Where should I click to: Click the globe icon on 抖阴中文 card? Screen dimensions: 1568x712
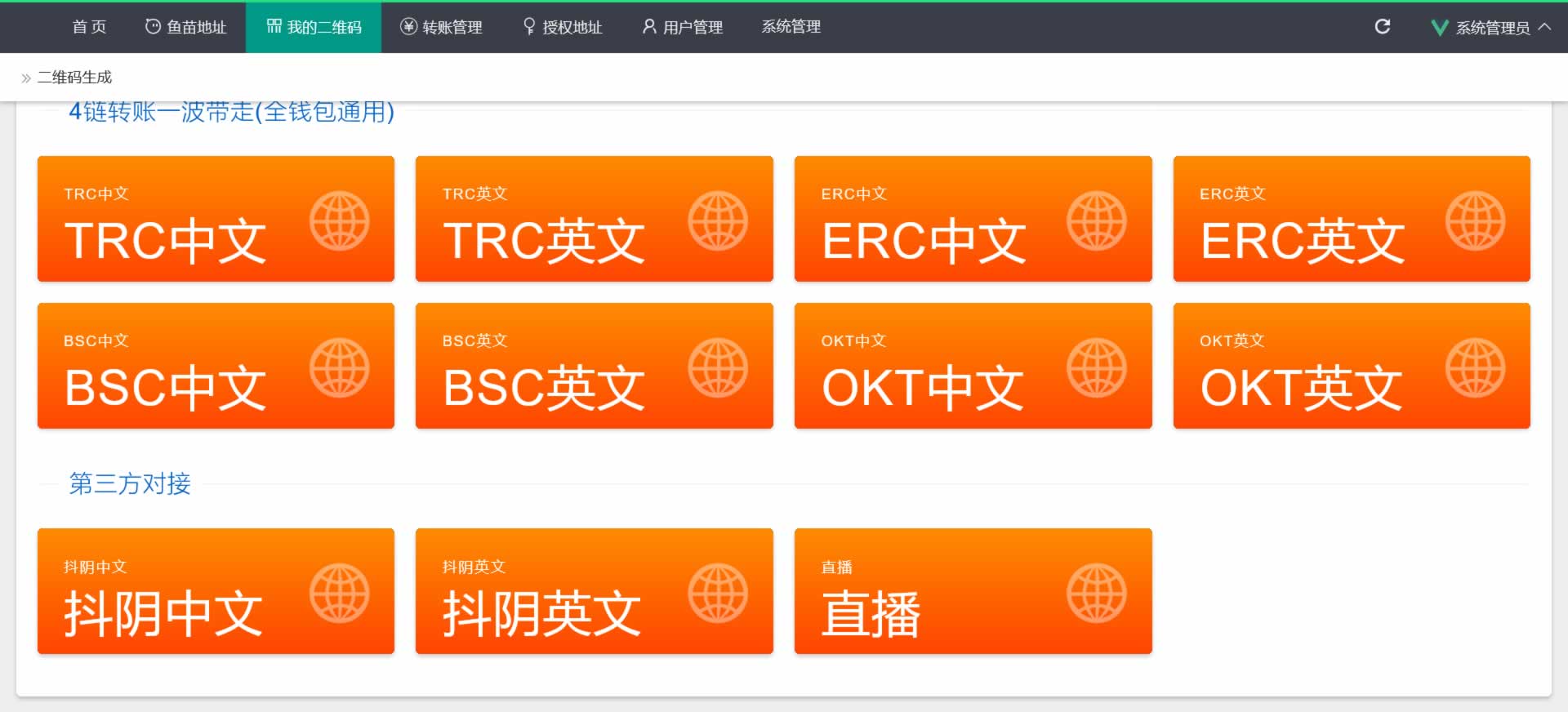(x=339, y=593)
